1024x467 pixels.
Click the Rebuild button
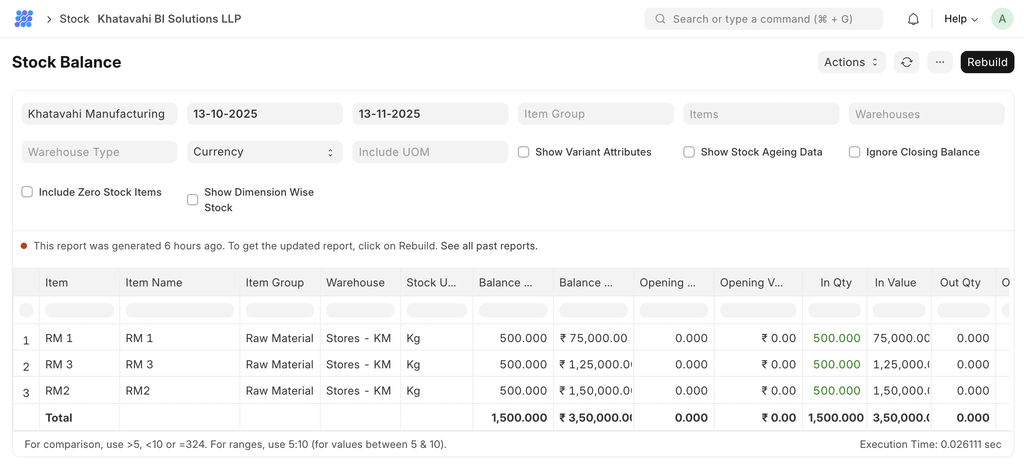(x=987, y=62)
